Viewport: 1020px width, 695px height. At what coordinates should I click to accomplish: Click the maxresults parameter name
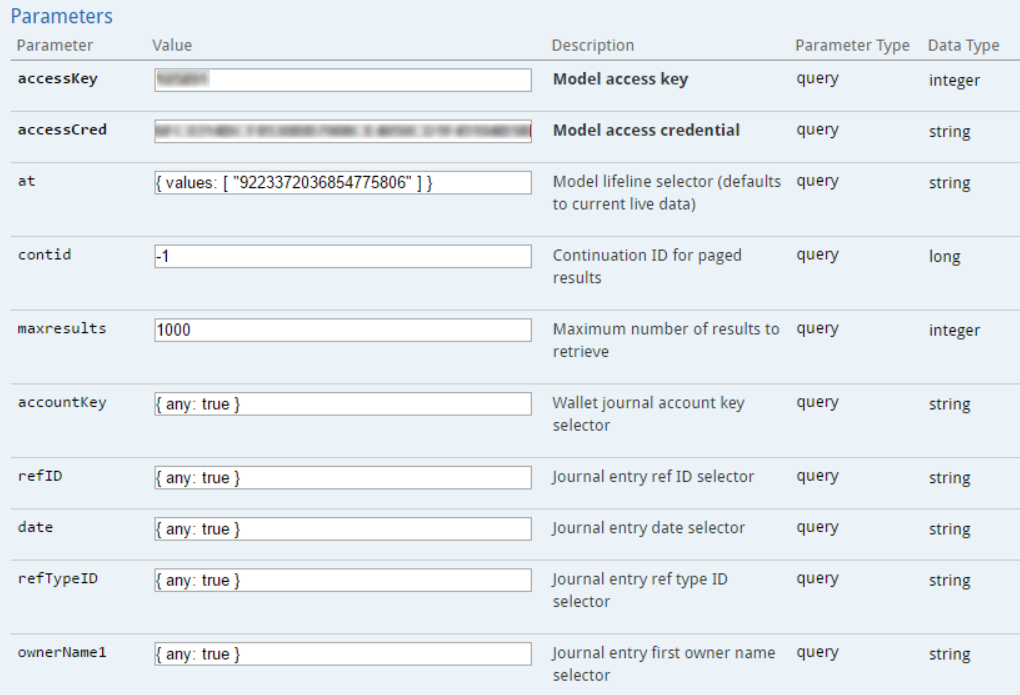(x=62, y=328)
